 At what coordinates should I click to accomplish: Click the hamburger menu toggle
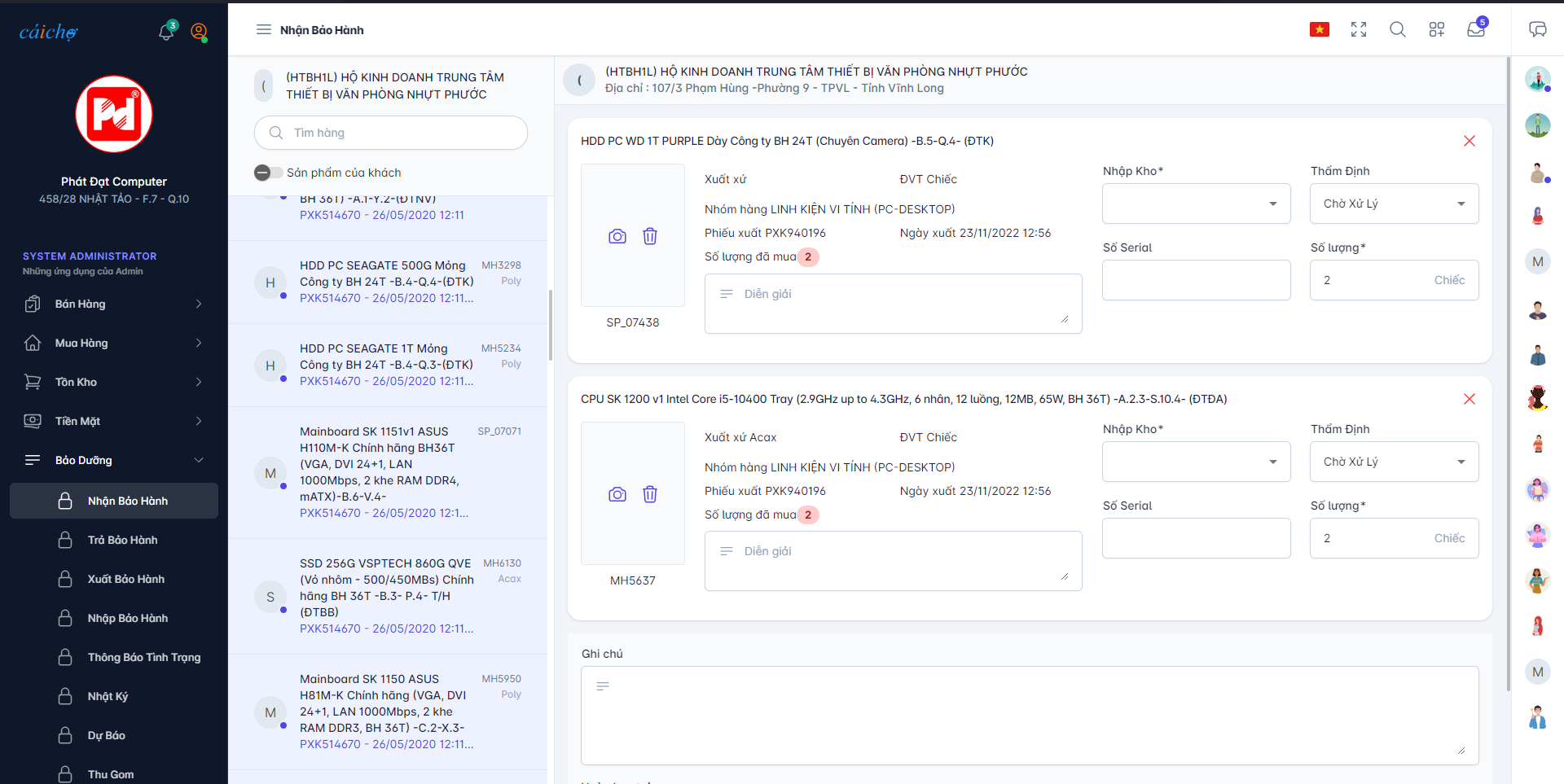click(264, 30)
